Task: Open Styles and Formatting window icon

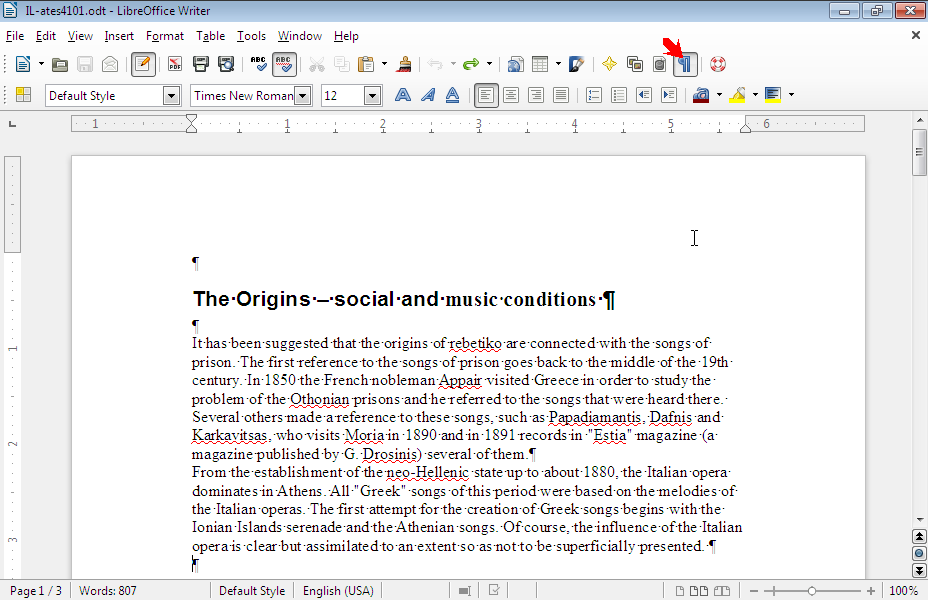Action: (24, 95)
